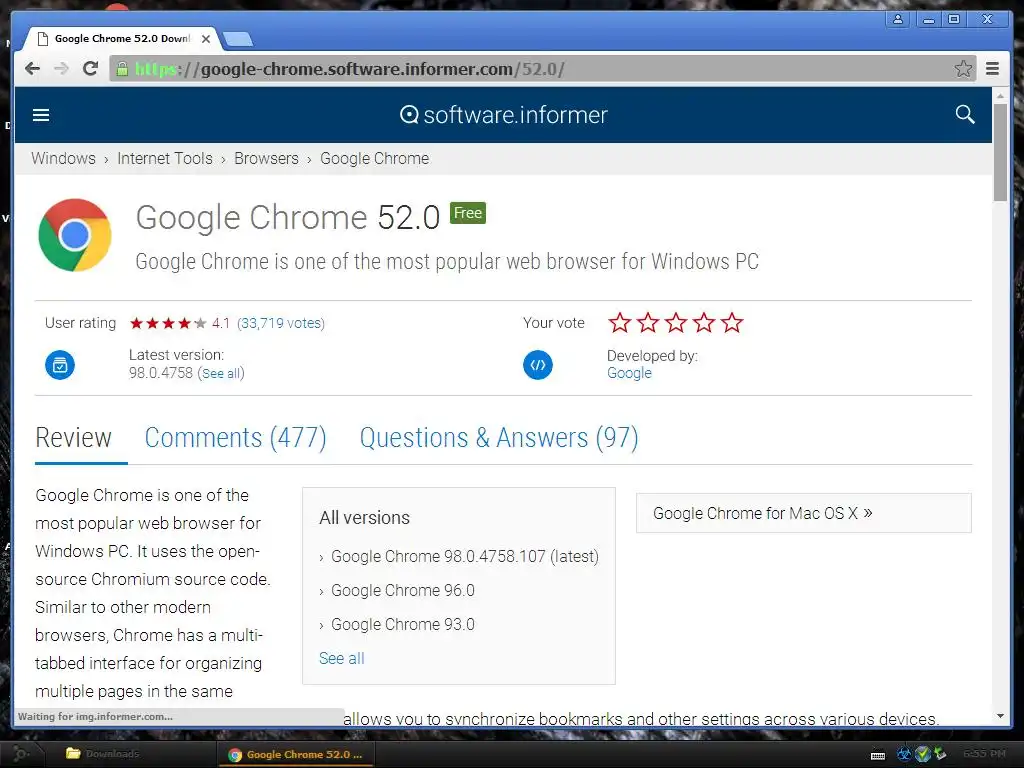Open Google Chrome 93.0 version

[402, 624]
